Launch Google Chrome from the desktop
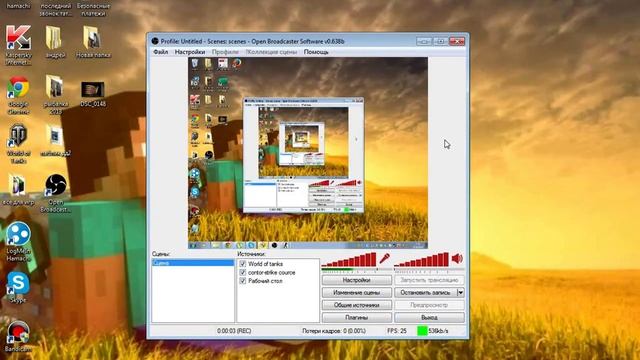 point(18,96)
